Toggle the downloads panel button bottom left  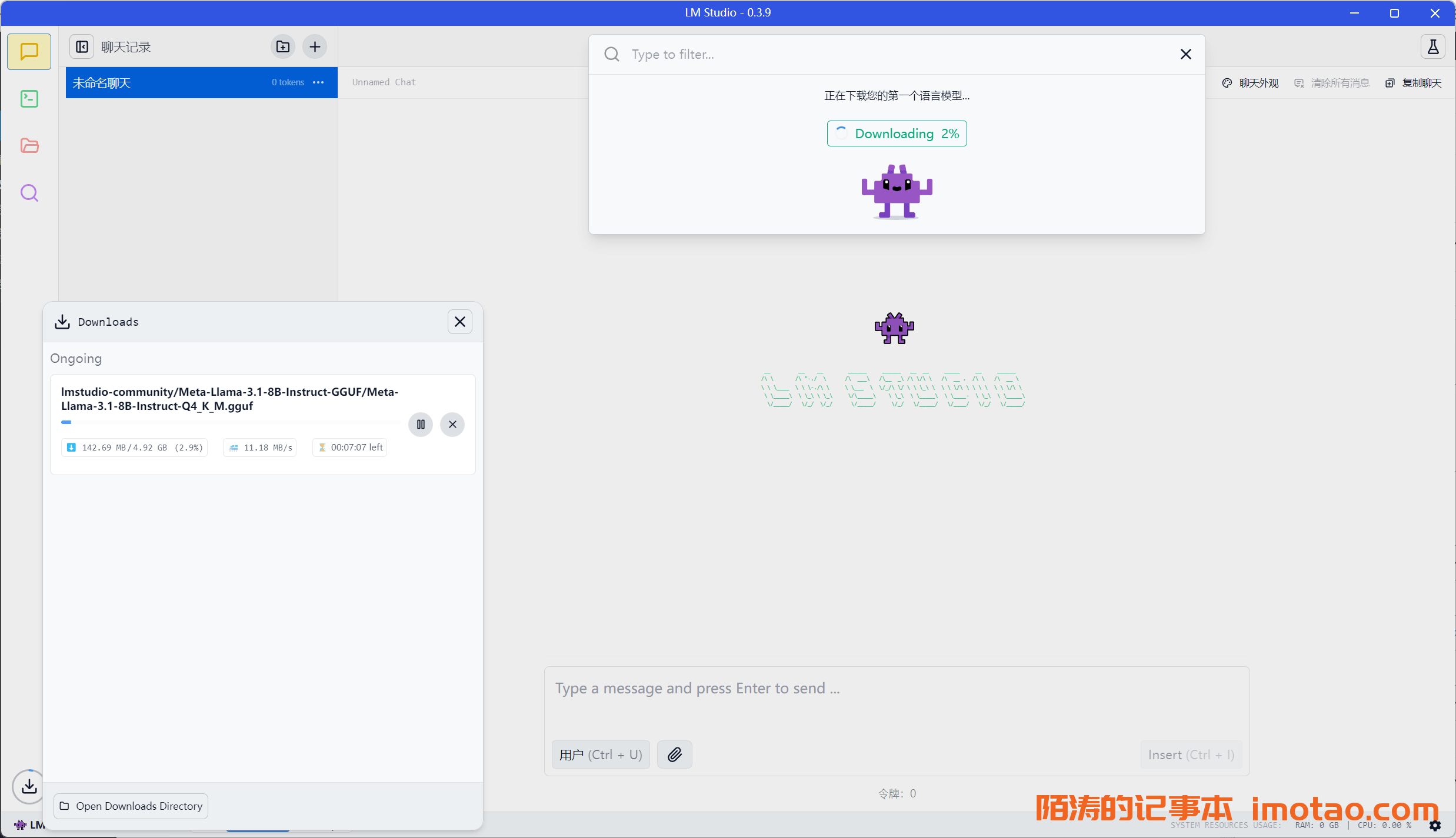[x=29, y=786]
